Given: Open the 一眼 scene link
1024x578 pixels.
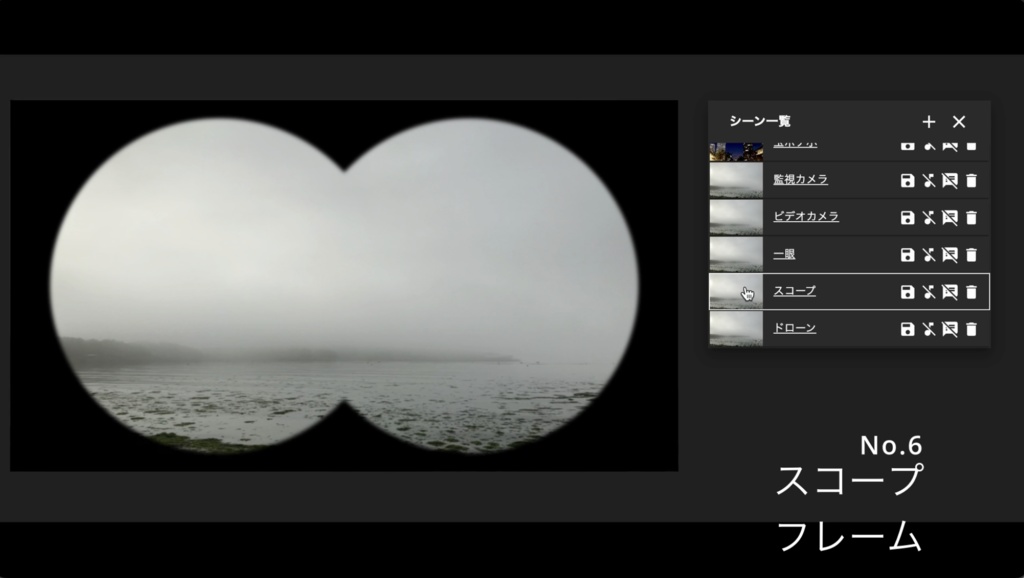Looking at the screenshot, I should click(784, 253).
